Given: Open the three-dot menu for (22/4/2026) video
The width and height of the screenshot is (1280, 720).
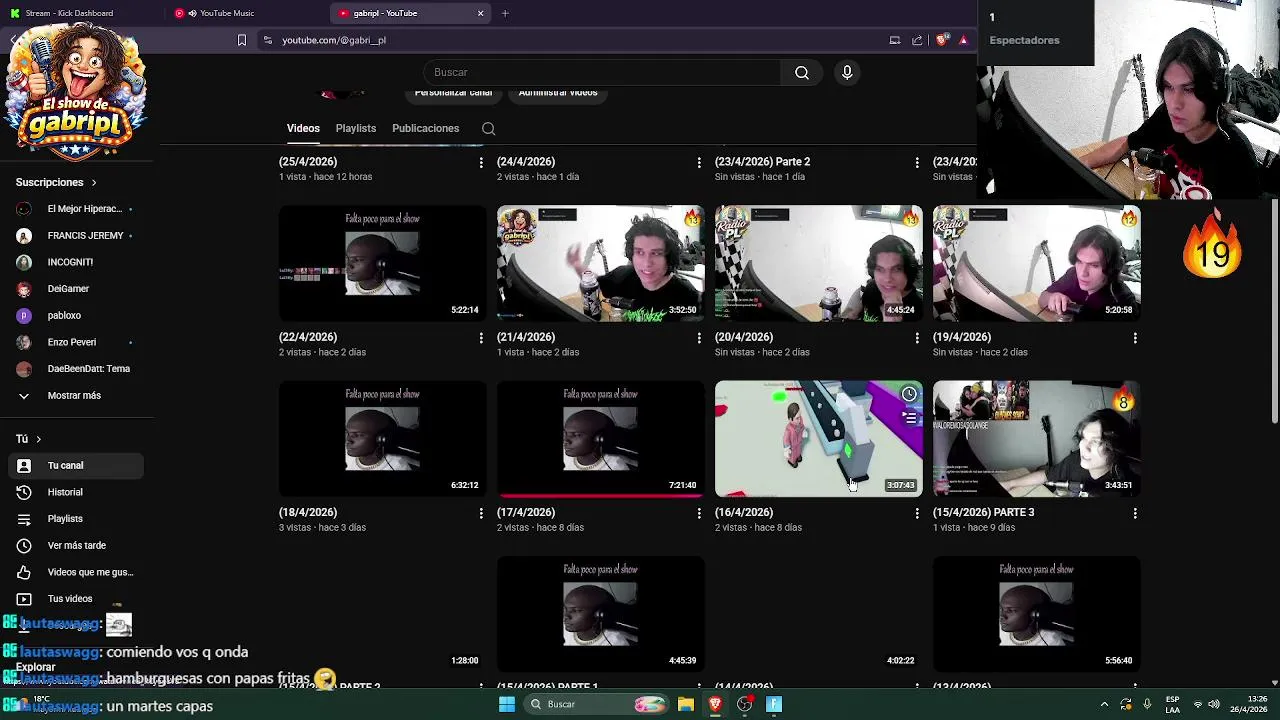Looking at the screenshot, I should (x=481, y=338).
